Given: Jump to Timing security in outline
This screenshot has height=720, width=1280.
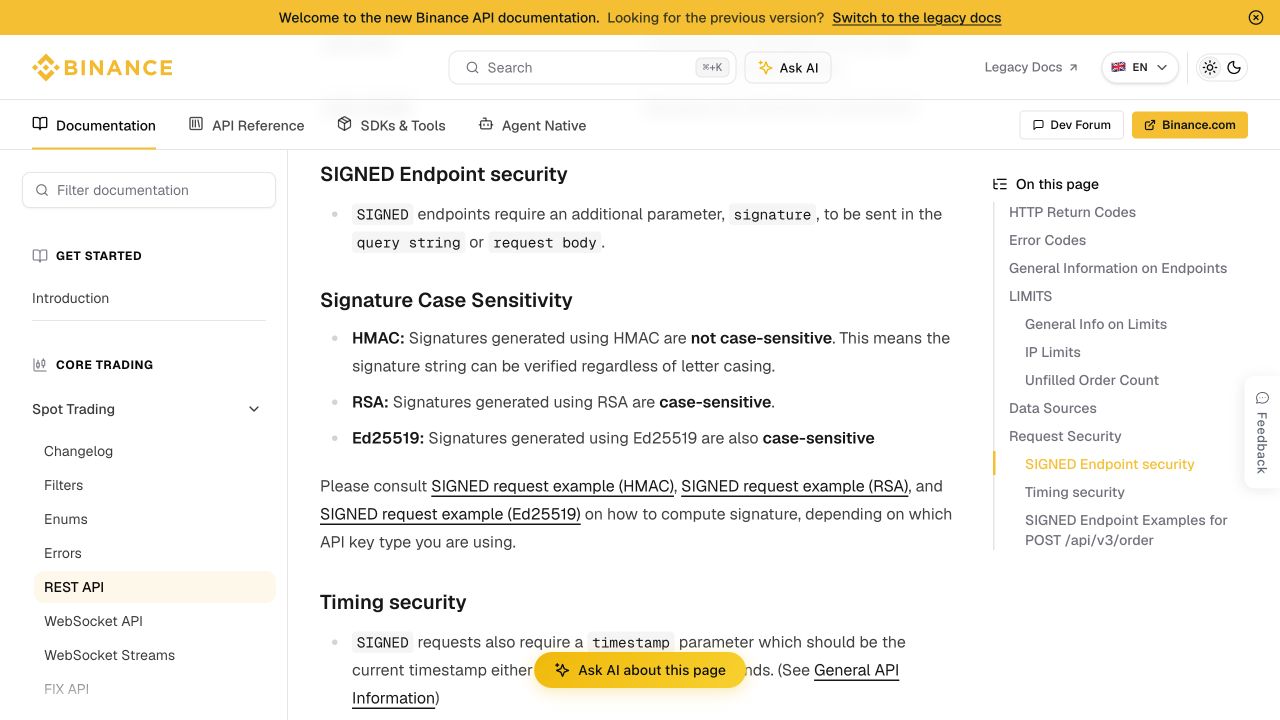Looking at the screenshot, I should click(1075, 492).
